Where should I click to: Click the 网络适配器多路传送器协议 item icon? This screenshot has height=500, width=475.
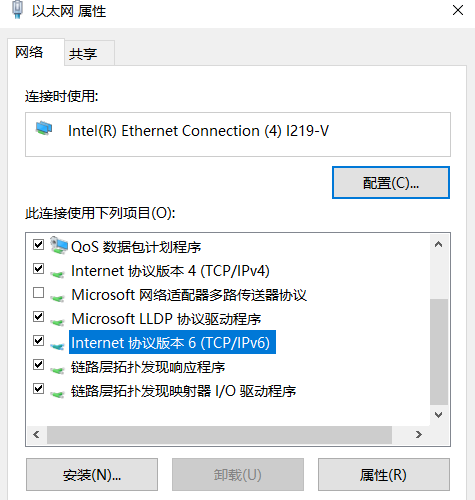click(x=57, y=298)
